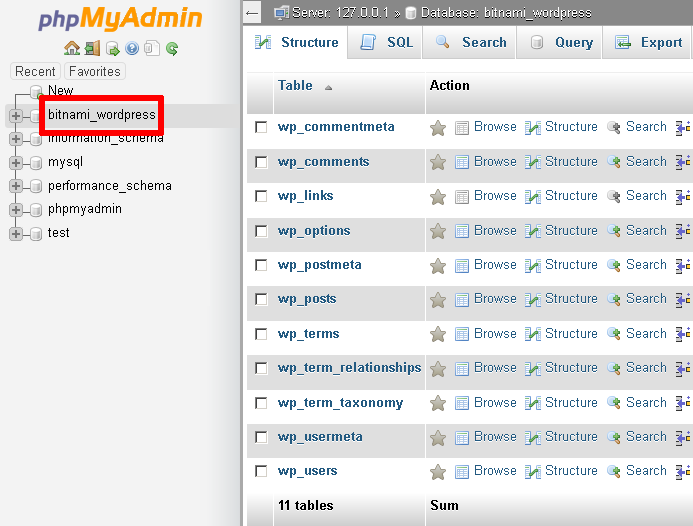
Task: Click the Recent tables button
Action: pos(35,71)
